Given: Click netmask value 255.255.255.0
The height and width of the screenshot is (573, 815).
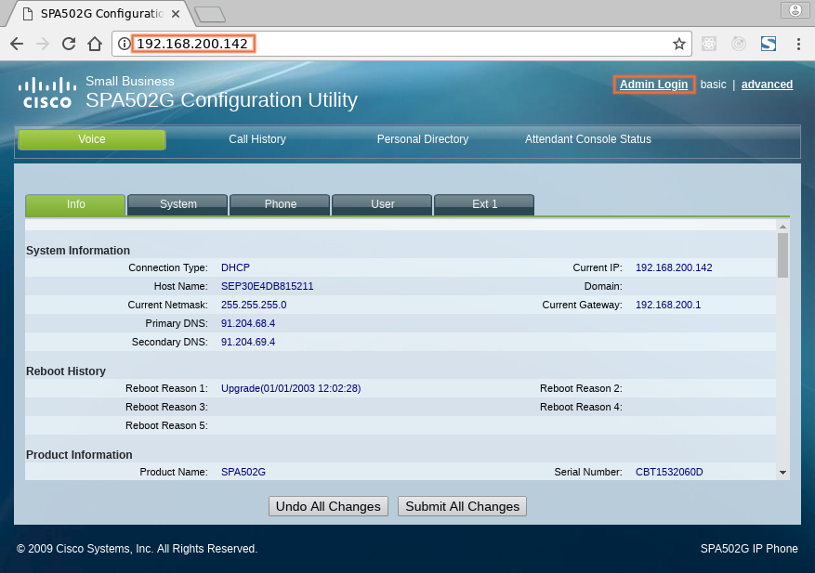Looking at the screenshot, I should [254, 305].
